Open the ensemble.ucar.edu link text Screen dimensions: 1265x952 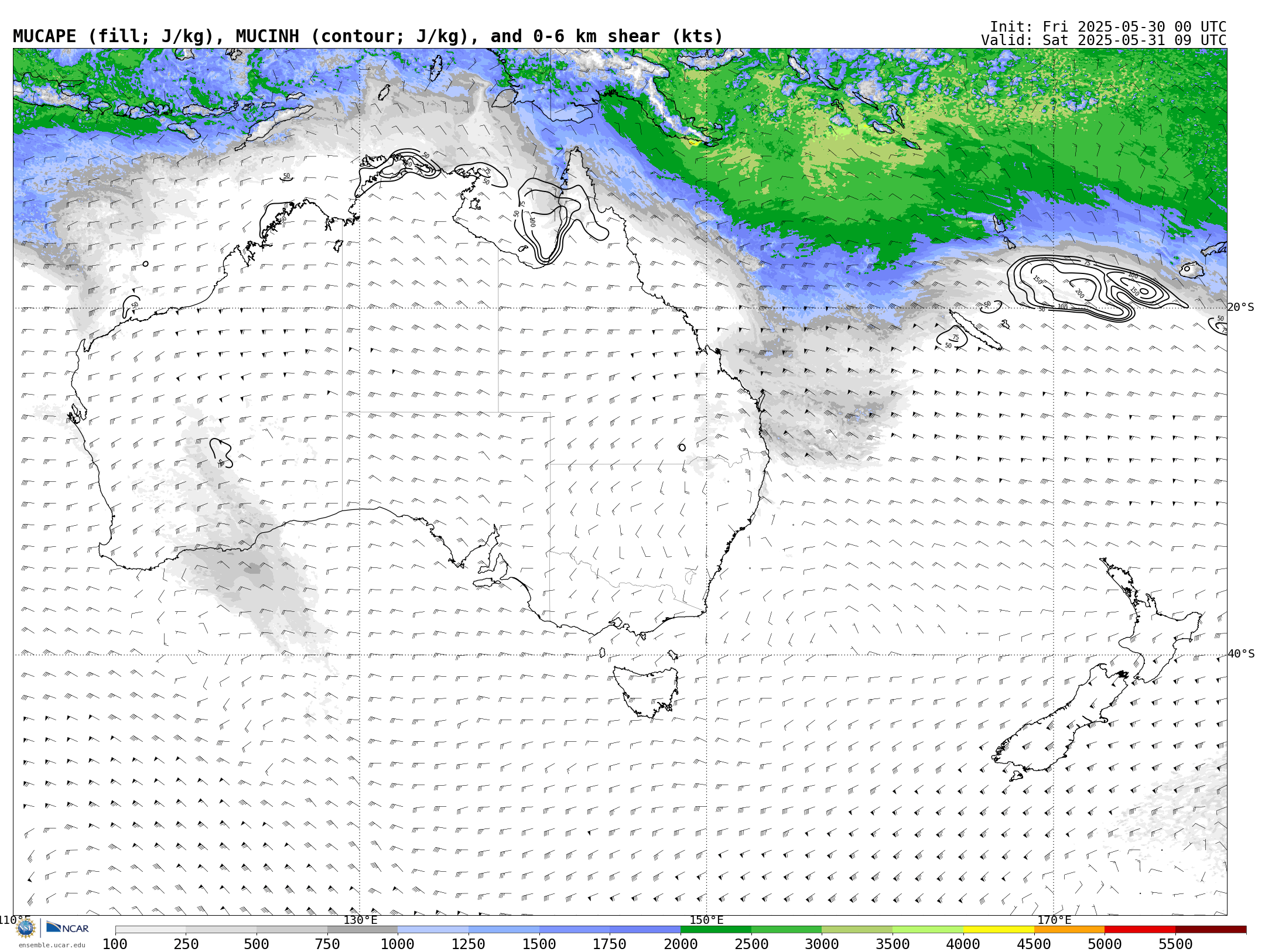52,945
